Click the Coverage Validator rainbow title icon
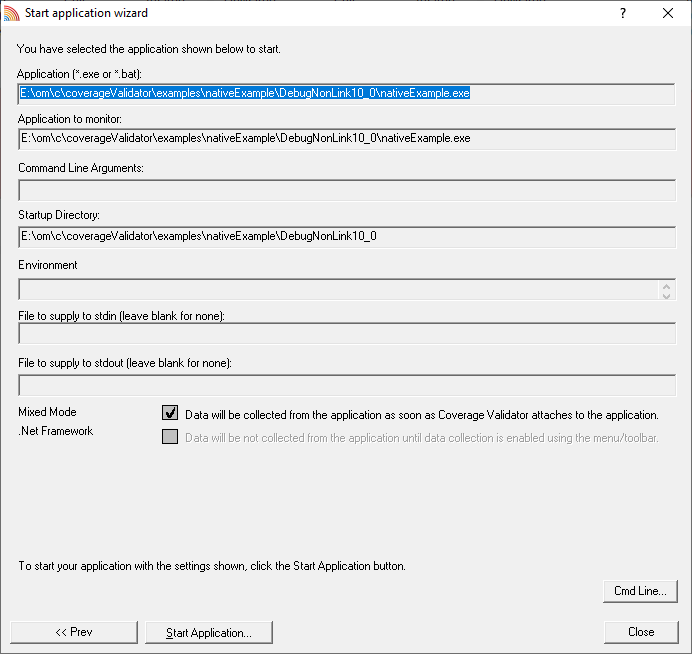 11,13
